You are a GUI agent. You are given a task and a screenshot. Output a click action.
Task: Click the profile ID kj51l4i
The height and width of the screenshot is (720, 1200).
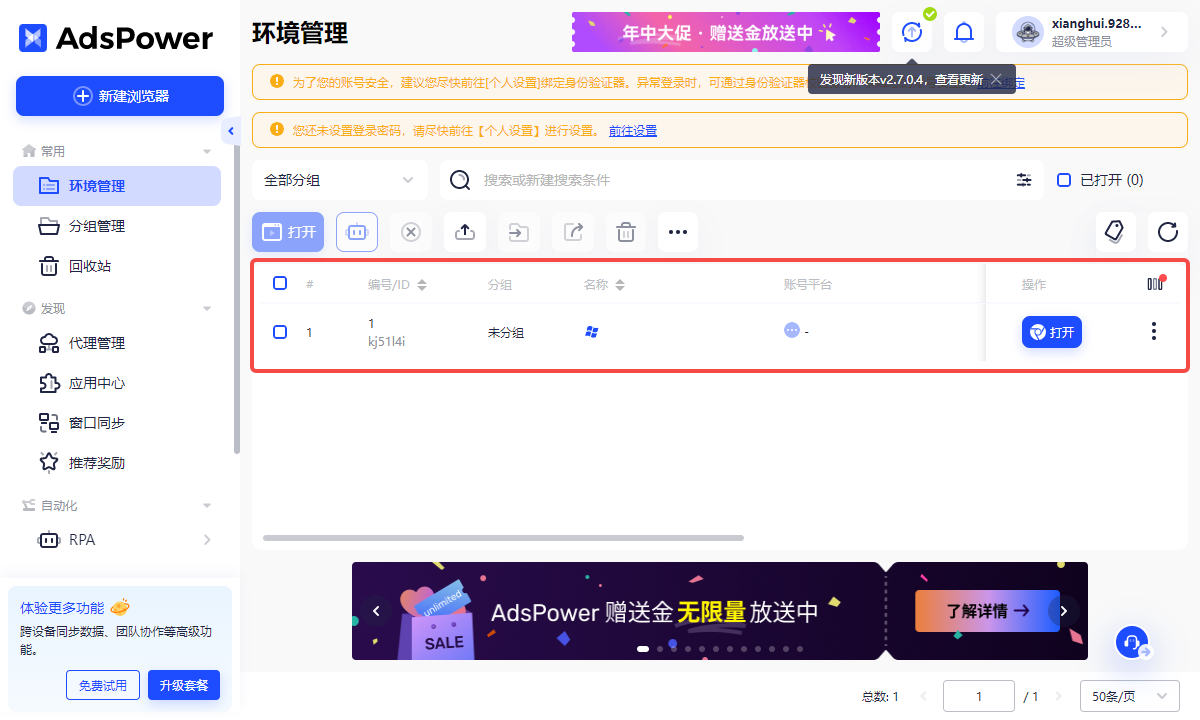tap(386, 341)
